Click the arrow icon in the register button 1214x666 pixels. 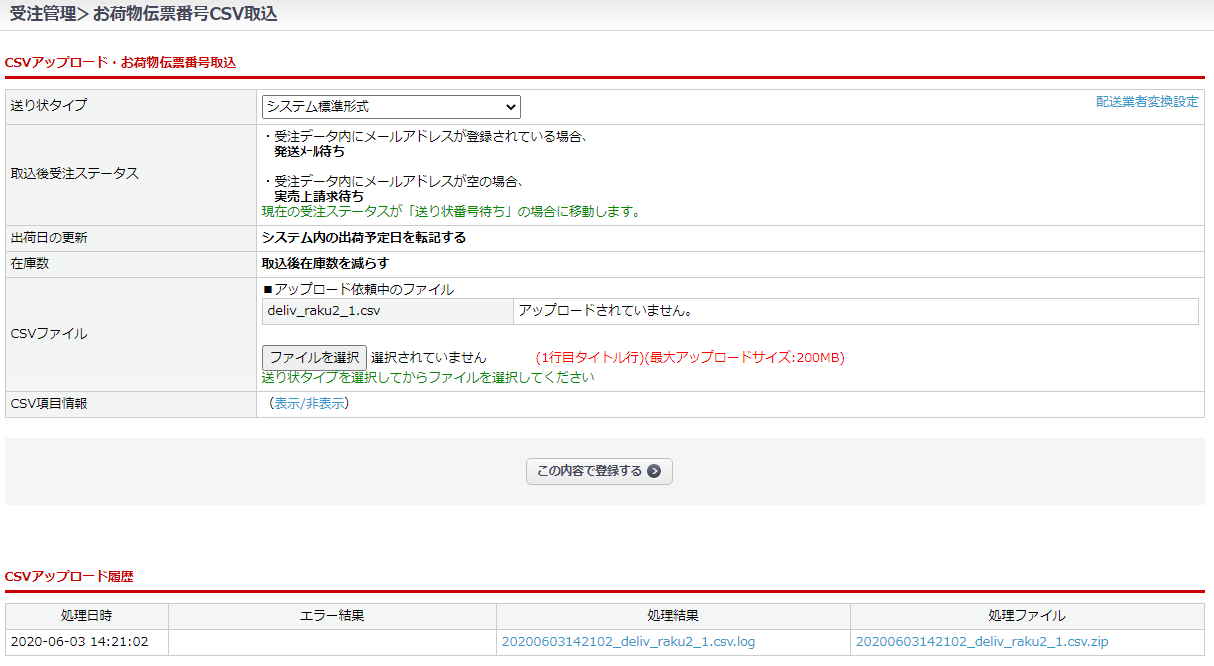(x=654, y=471)
